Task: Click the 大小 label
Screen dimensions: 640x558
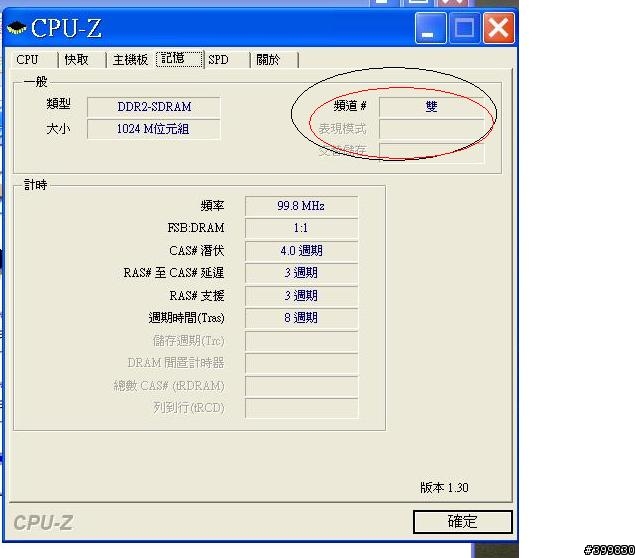Action: tap(58, 129)
